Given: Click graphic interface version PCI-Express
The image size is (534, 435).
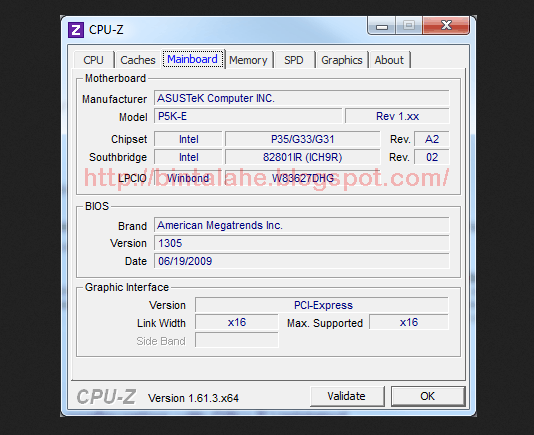Looking at the screenshot, I should pos(322,305).
